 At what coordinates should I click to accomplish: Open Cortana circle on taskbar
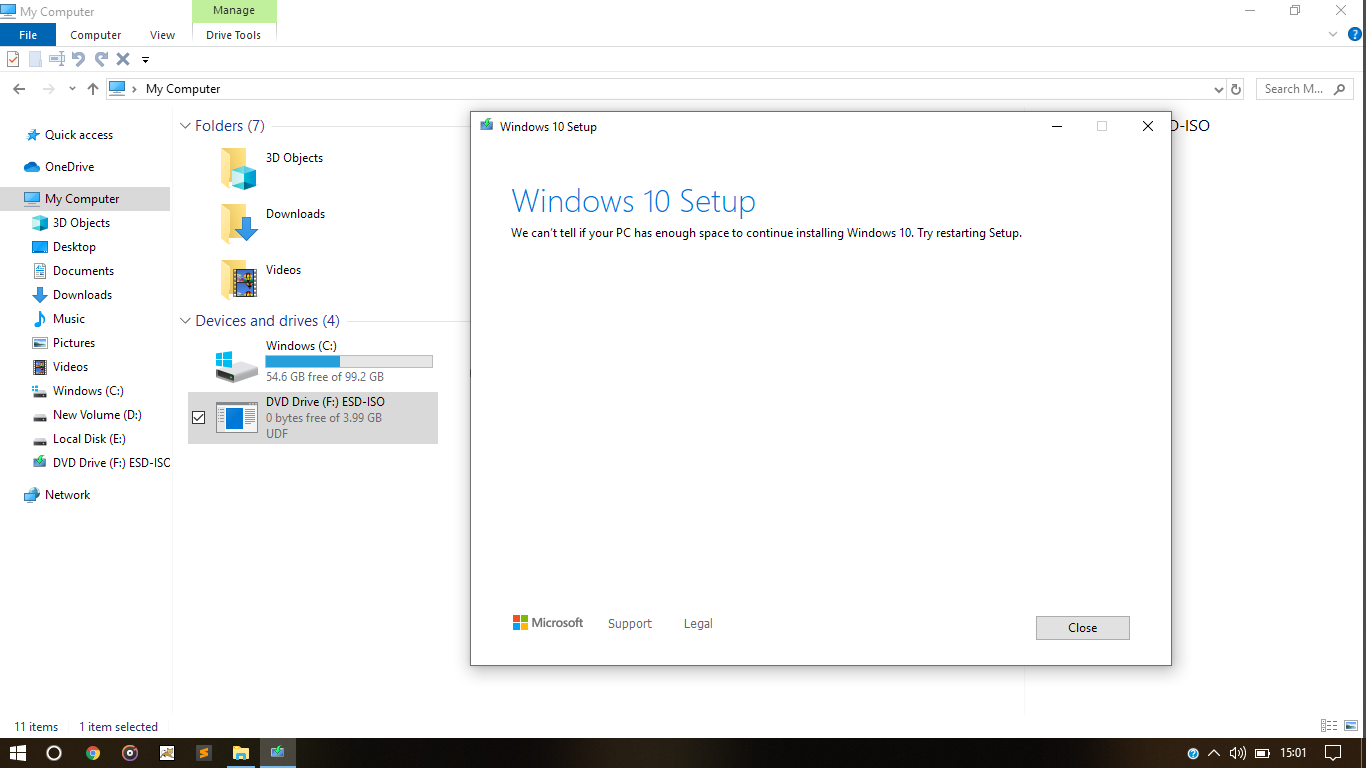click(x=54, y=753)
